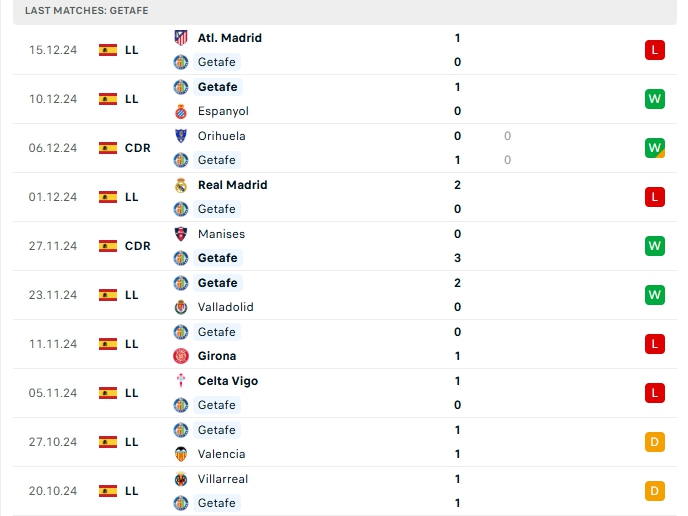Image resolution: width=688 pixels, height=516 pixels.
Task: Click the green W badge for Espanyol match
Action: 655,99
